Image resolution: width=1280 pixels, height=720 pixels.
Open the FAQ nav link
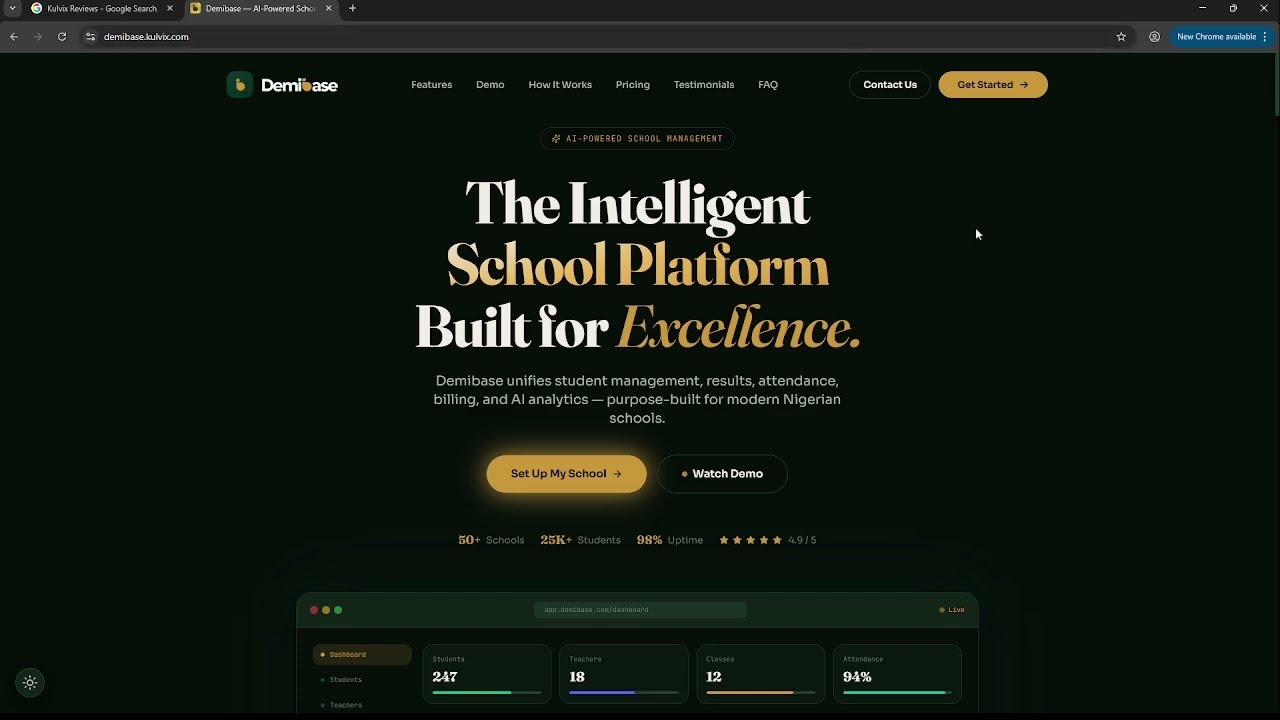(x=768, y=85)
